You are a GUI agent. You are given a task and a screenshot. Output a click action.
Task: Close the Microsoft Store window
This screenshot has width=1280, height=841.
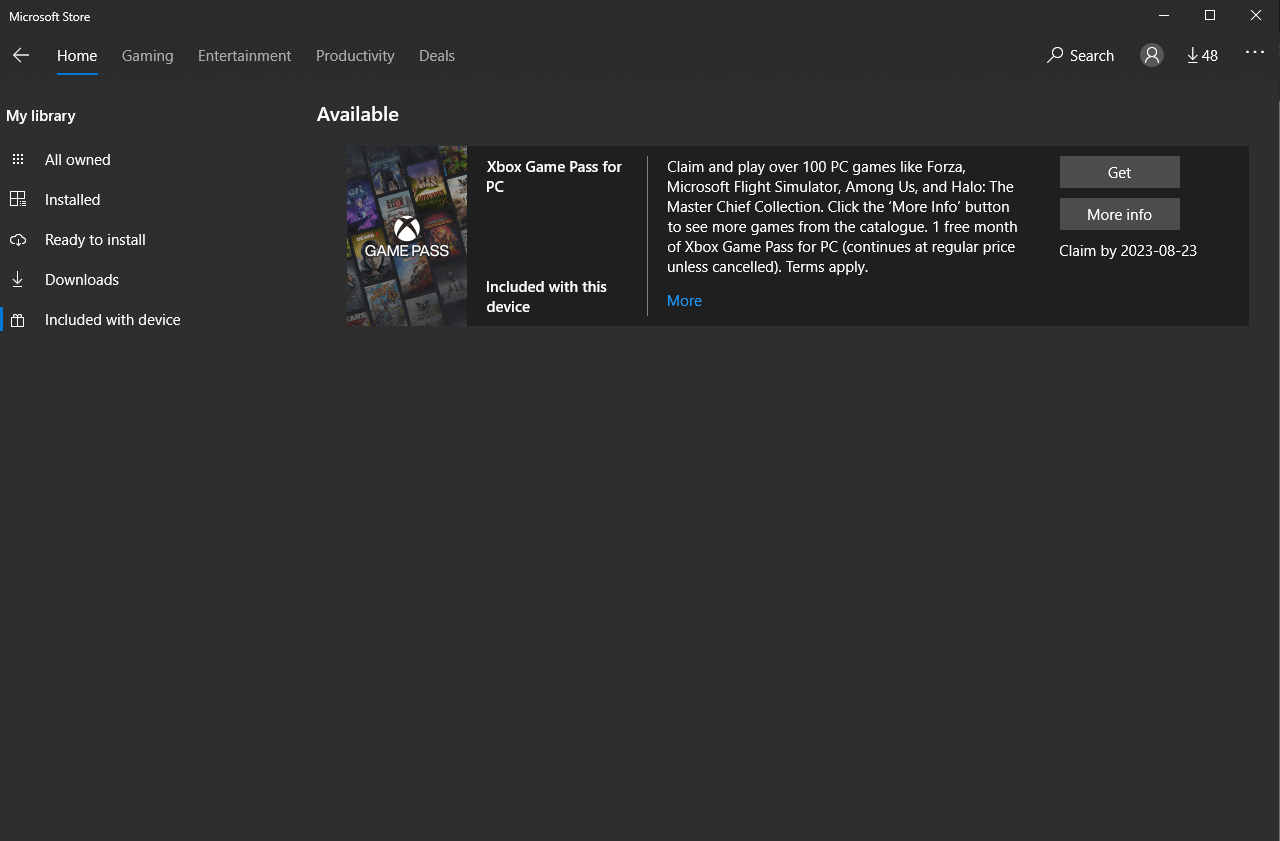1256,15
